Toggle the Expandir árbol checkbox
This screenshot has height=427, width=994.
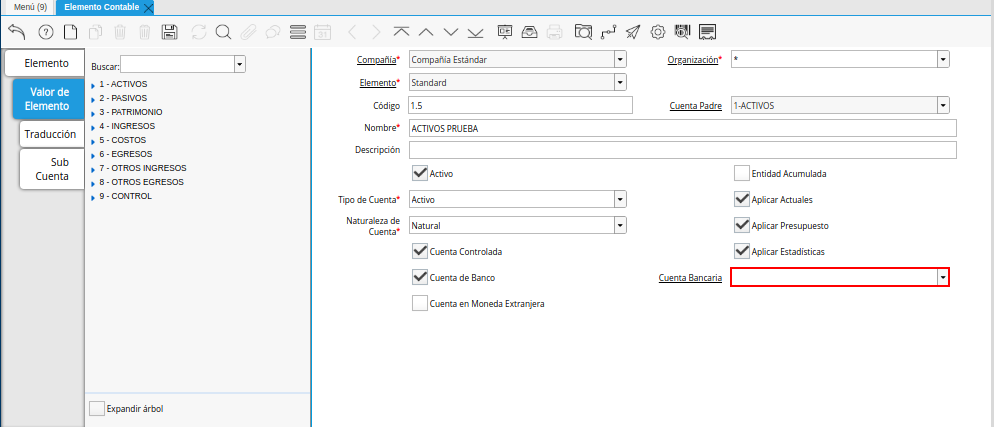coord(96,408)
